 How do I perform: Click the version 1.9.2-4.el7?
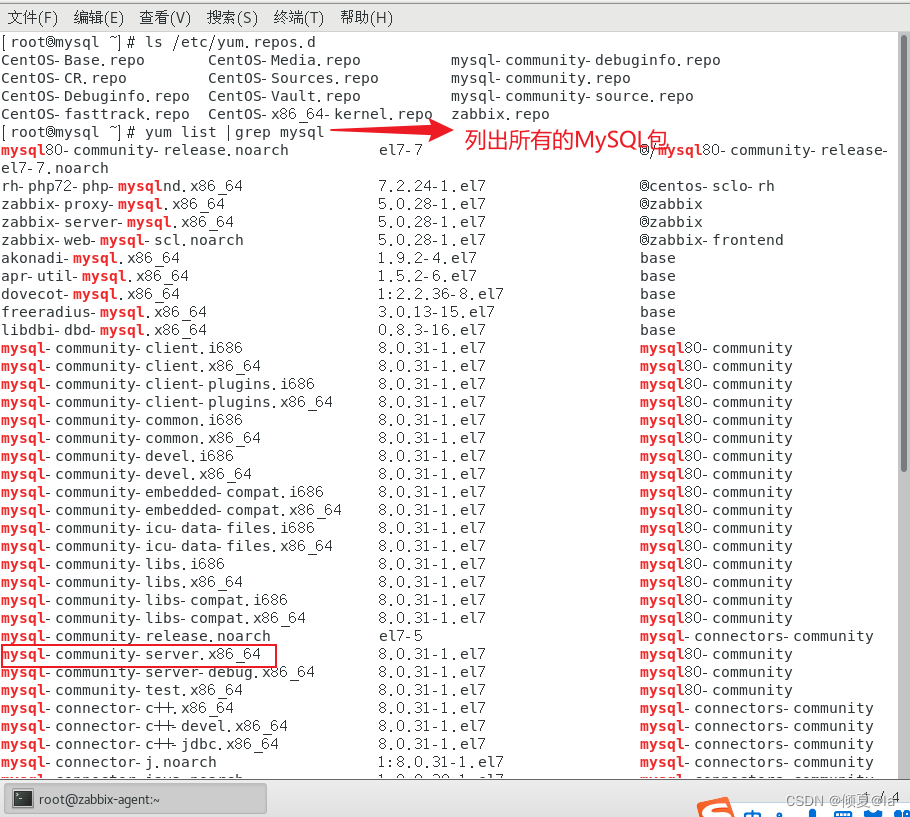click(x=427, y=258)
